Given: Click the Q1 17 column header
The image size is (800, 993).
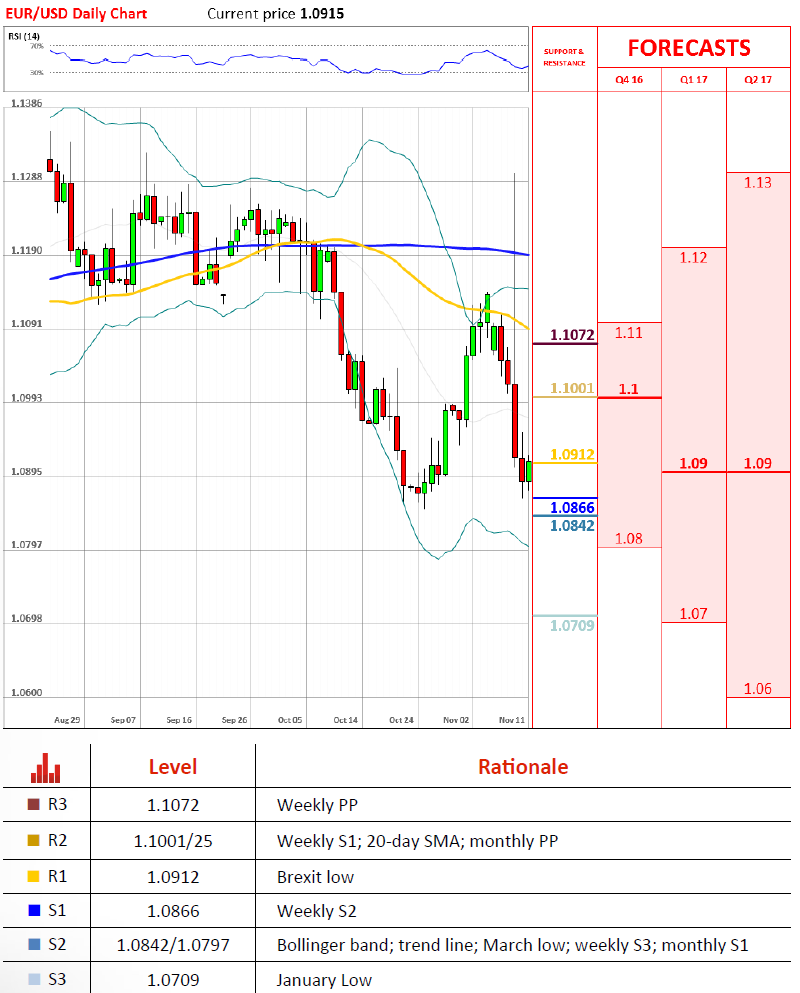Looking at the screenshot, I should tap(694, 80).
